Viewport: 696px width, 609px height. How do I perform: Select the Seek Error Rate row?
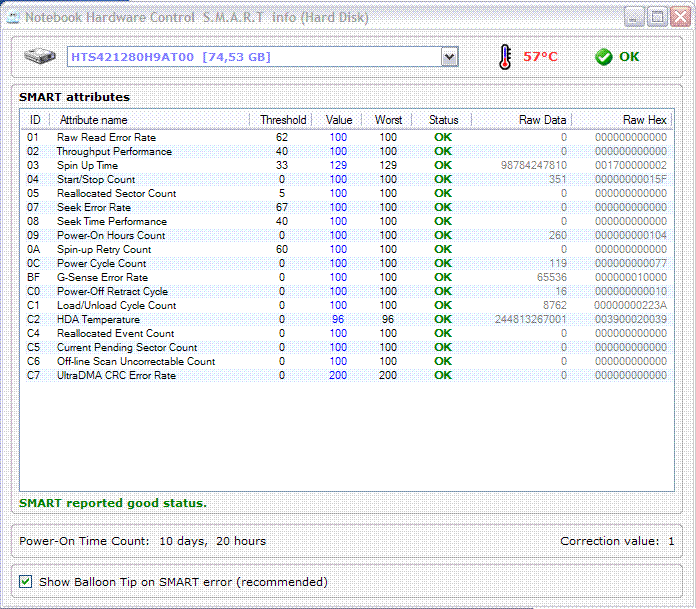coord(347,207)
